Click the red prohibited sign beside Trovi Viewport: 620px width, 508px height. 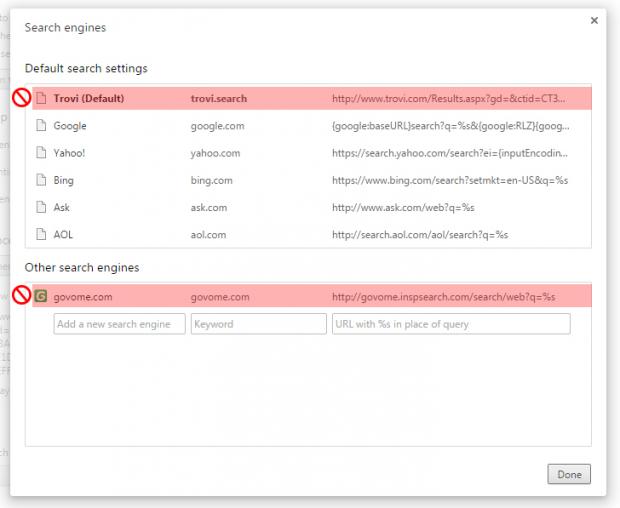[20, 98]
